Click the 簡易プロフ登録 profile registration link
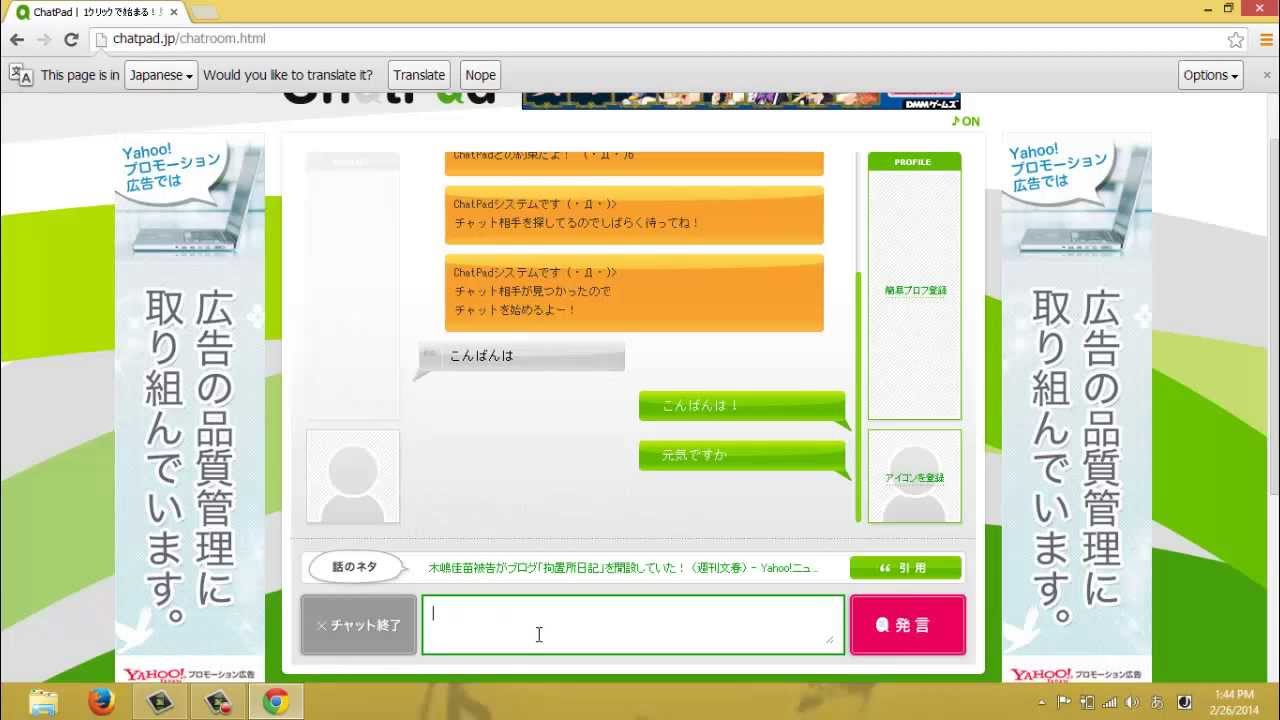Viewport: 1280px width, 720px height. point(915,291)
